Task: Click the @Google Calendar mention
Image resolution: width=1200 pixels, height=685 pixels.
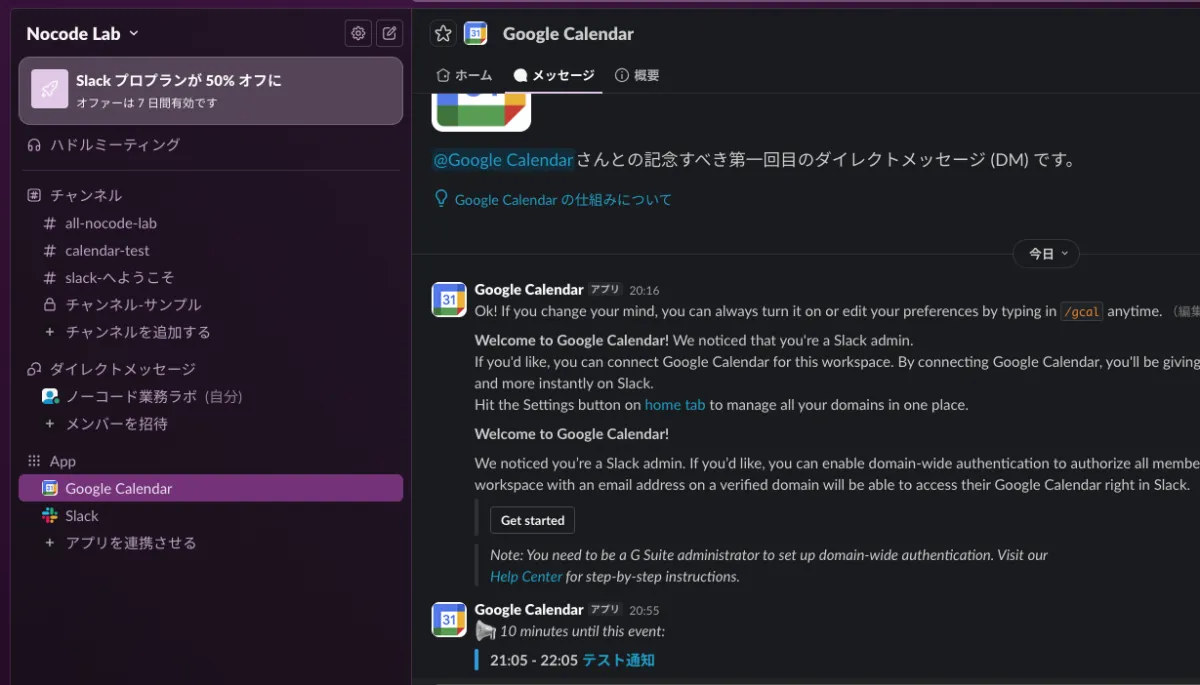Action: [x=503, y=160]
